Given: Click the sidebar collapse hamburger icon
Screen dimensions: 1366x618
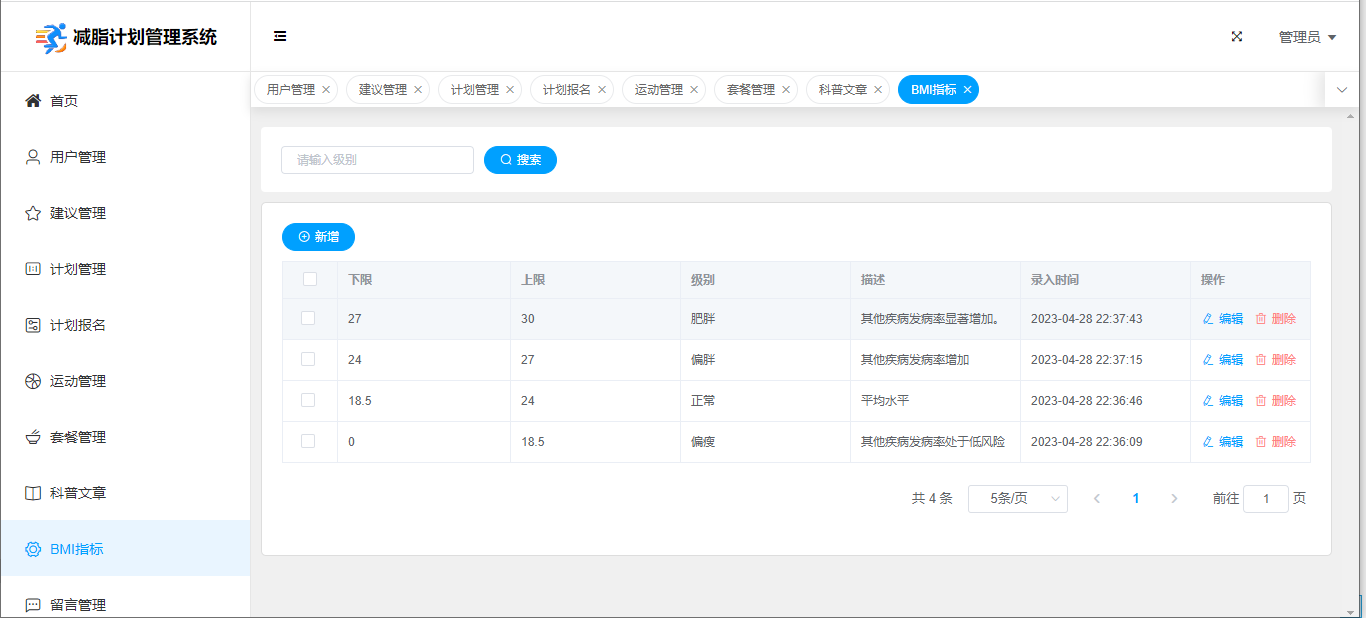Looking at the screenshot, I should [280, 36].
